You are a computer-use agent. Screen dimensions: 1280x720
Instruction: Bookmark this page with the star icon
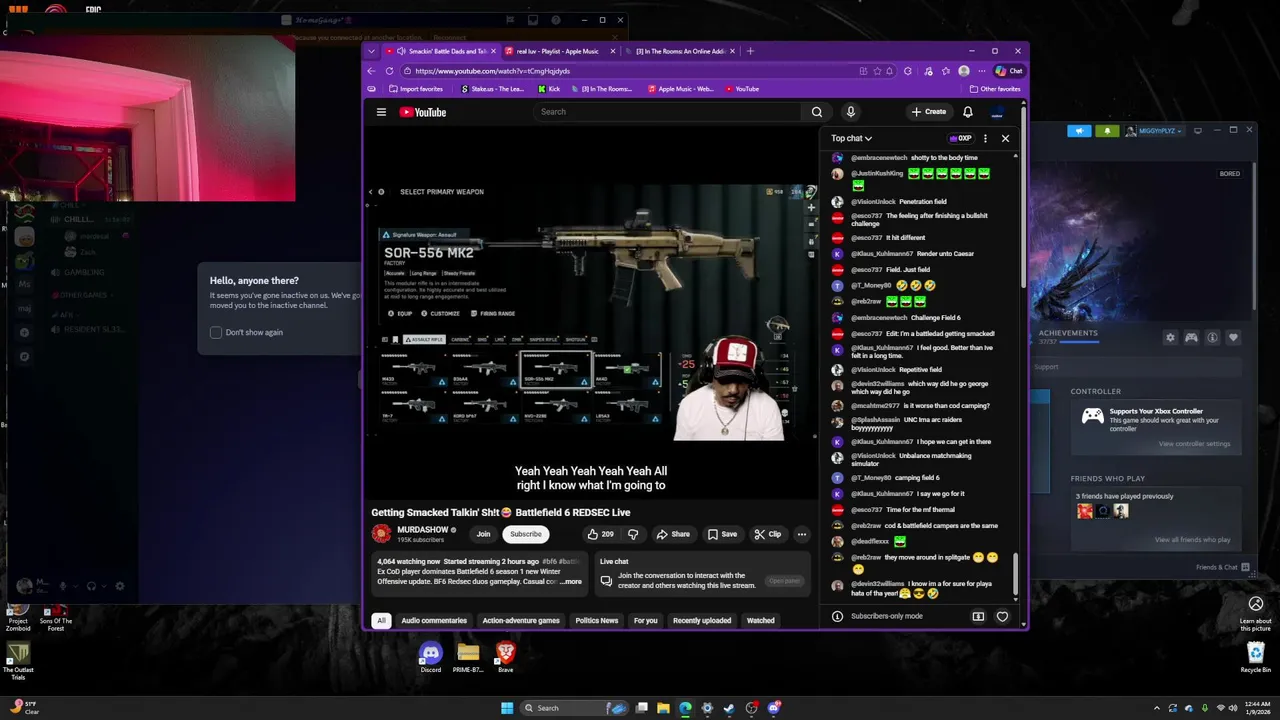pyautogui.click(x=877, y=71)
